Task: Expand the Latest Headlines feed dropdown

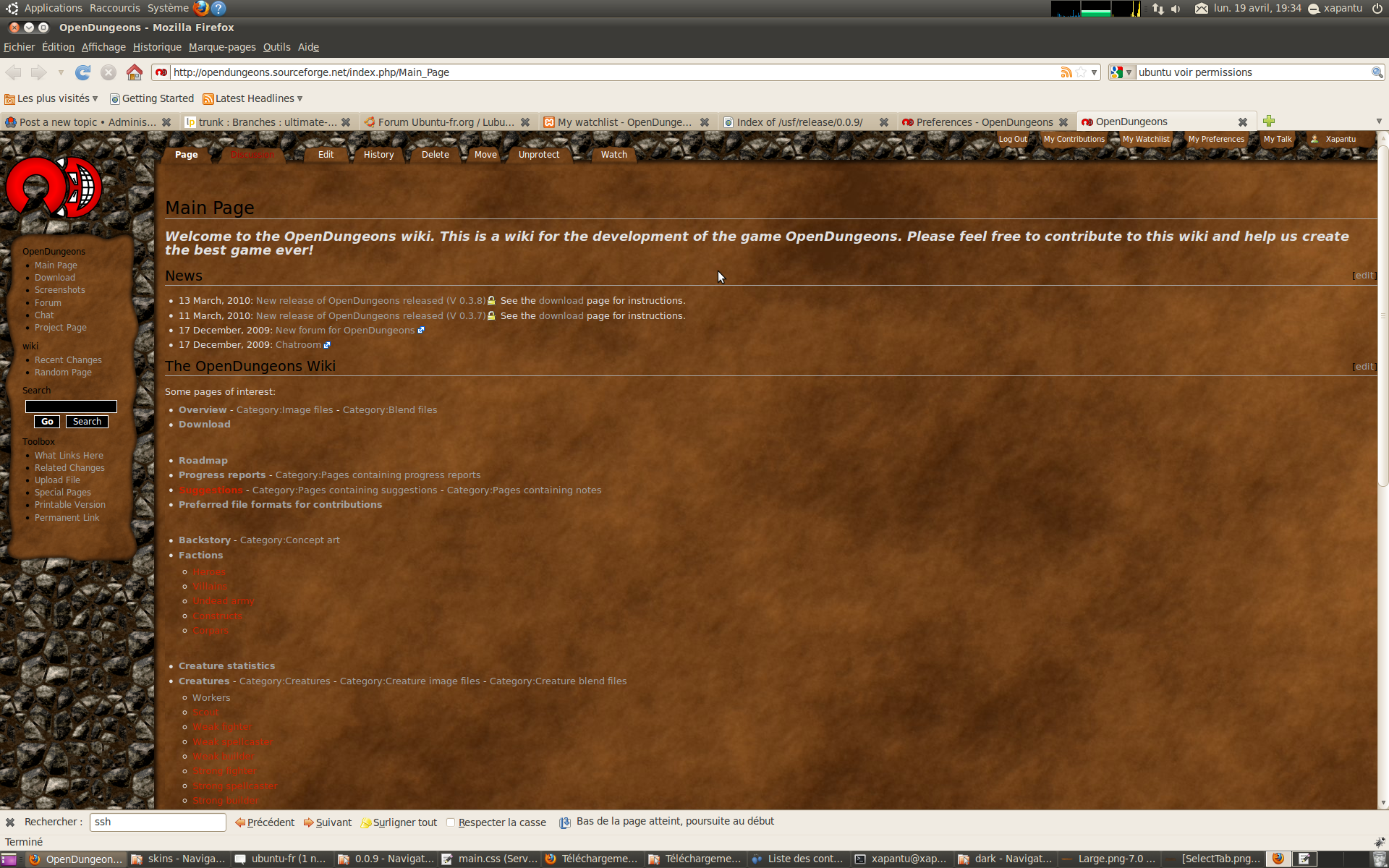Action: pos(252,98)
